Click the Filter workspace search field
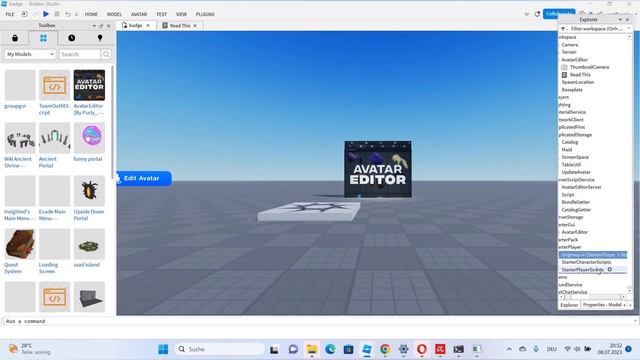Viewport: 640px width, 360px height. [x=597, y=29]
